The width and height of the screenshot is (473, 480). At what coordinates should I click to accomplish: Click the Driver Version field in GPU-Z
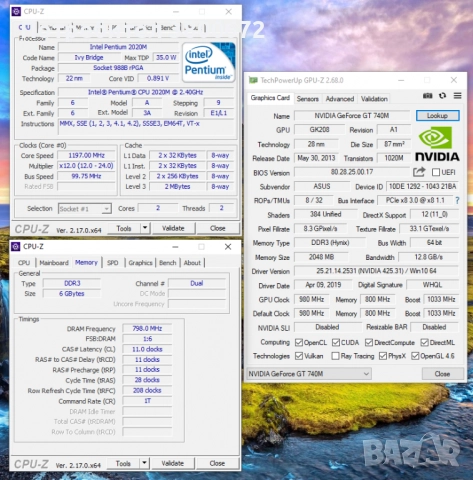(376, 271)
